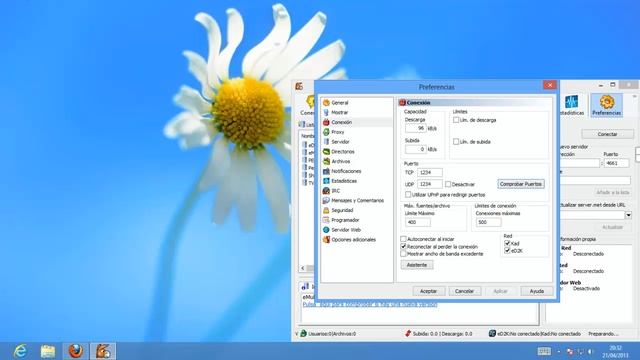Click the Preferencias toolbar gear icon
This screenshot has width=640, height=360.
click(607, 105)
